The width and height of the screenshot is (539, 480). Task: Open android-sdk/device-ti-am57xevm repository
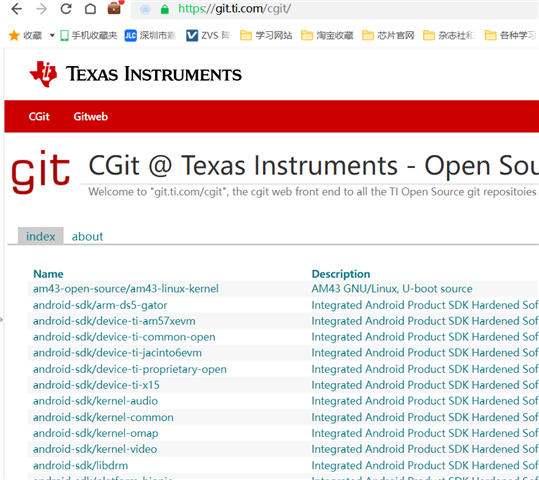pyautogui.click(x=114, y=321)
